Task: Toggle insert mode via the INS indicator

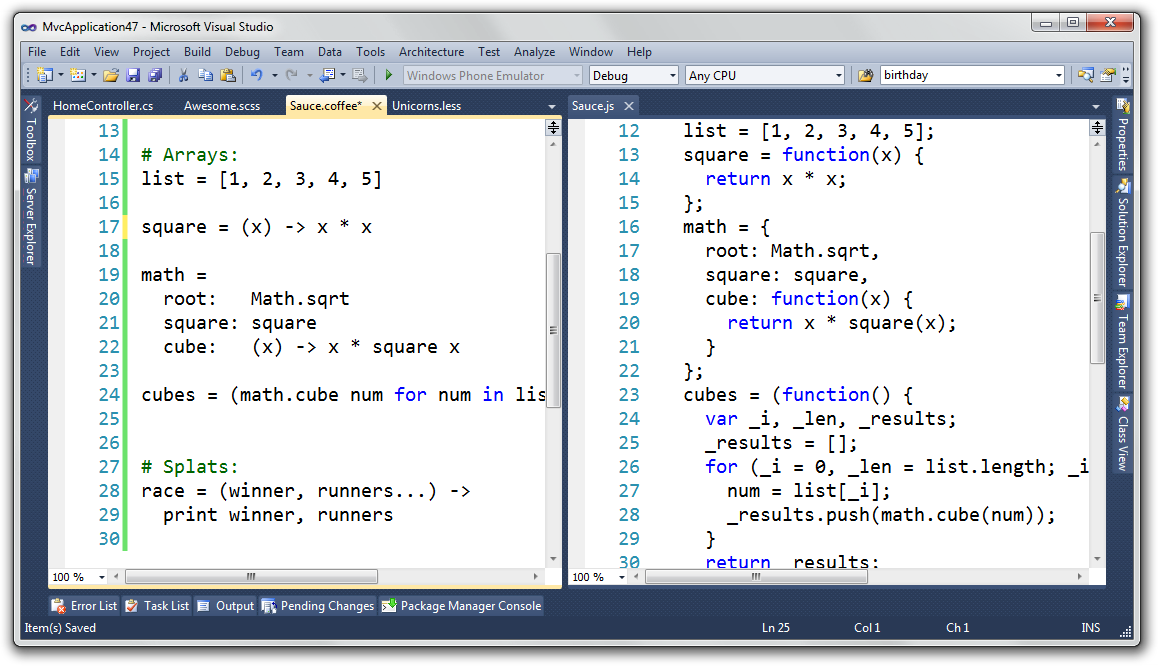Action: tap(1090, 627)
